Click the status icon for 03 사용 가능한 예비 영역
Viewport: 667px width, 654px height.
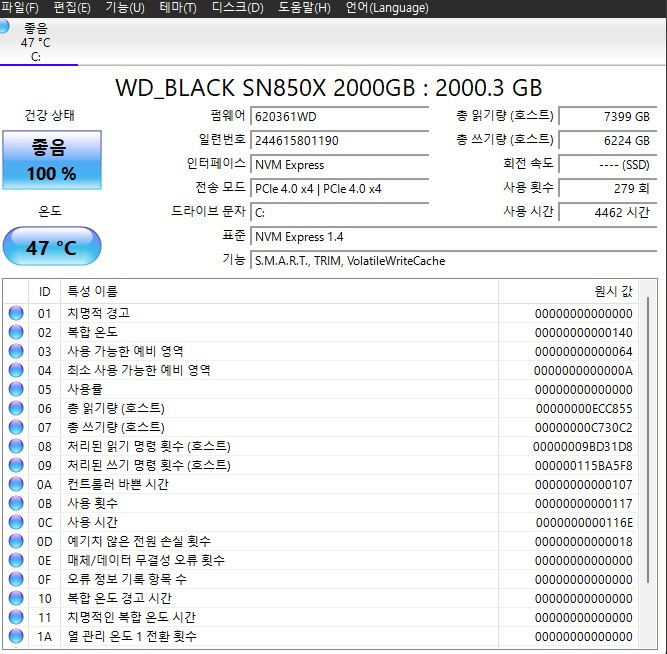coord(16,351)
